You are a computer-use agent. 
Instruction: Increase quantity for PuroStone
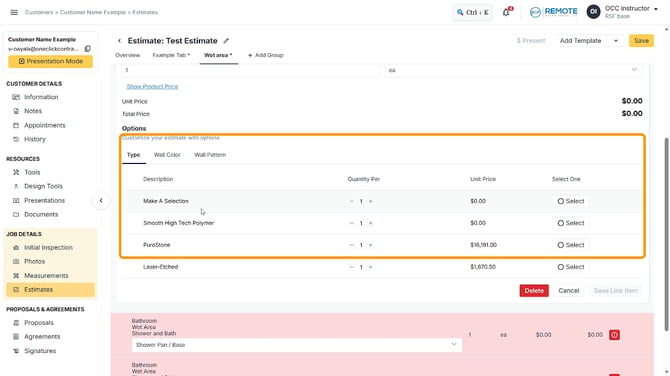370,245
